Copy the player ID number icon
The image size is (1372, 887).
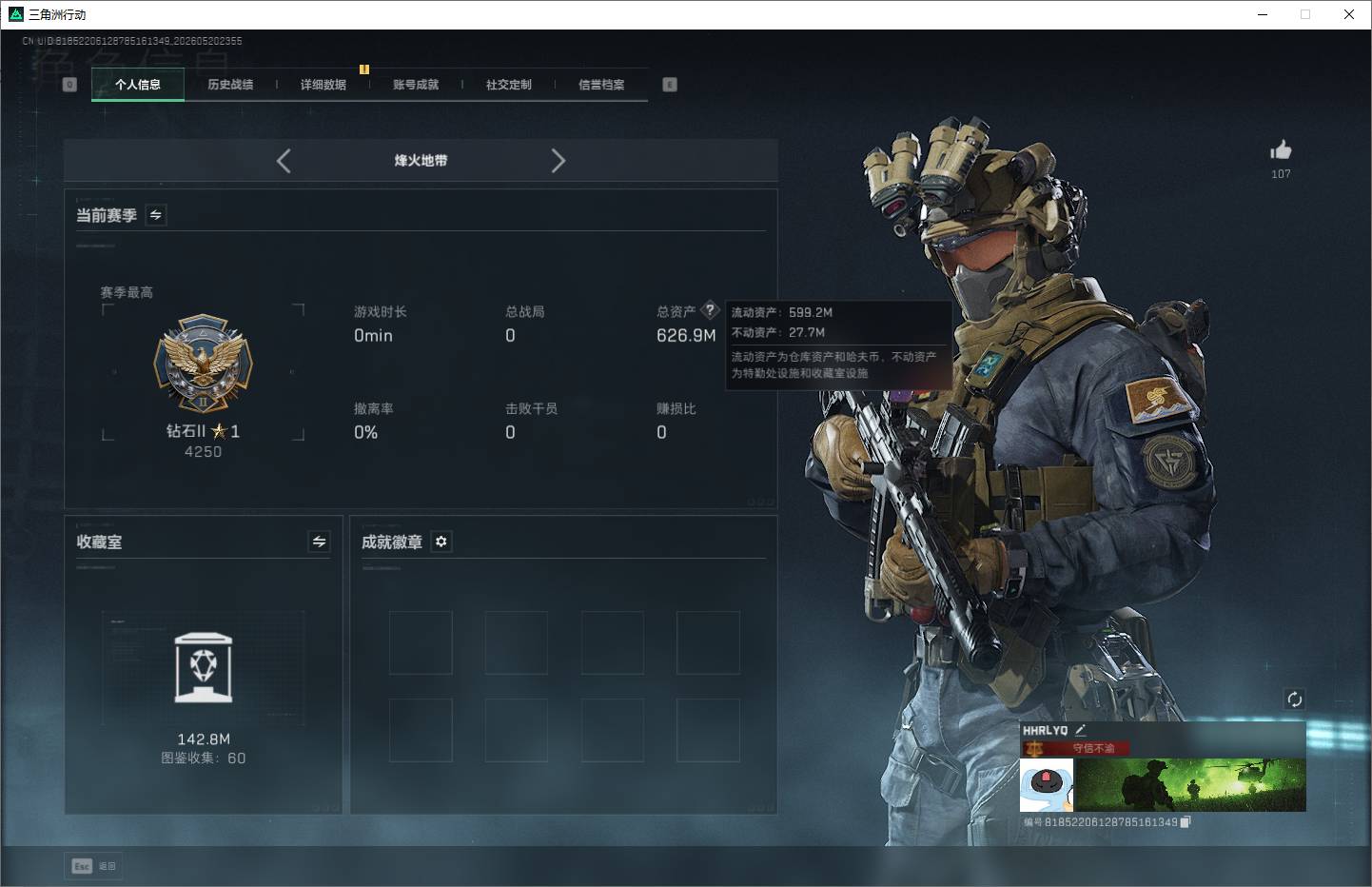(x=1186, y=822)
